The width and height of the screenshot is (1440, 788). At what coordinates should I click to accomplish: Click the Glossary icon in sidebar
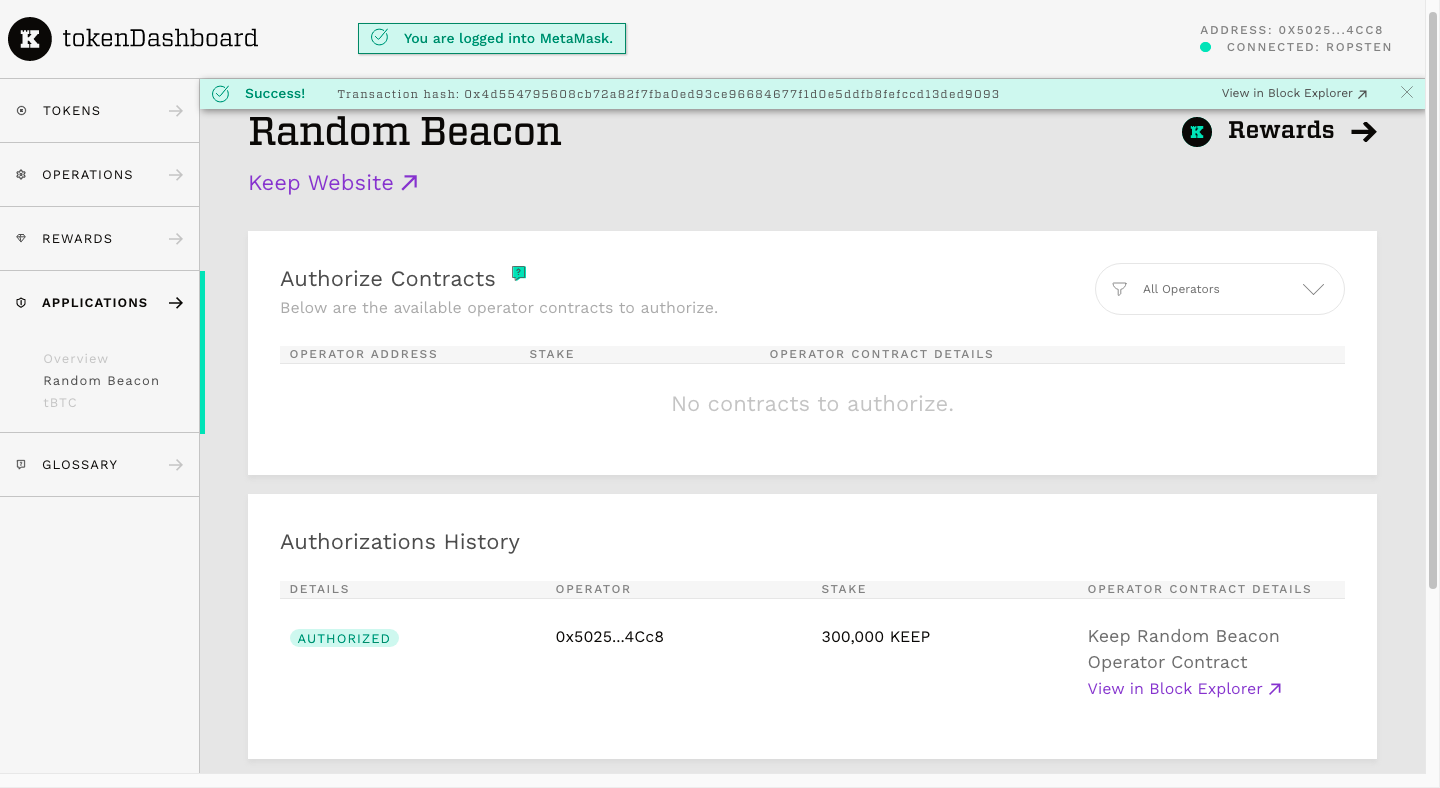click(22, 465)
